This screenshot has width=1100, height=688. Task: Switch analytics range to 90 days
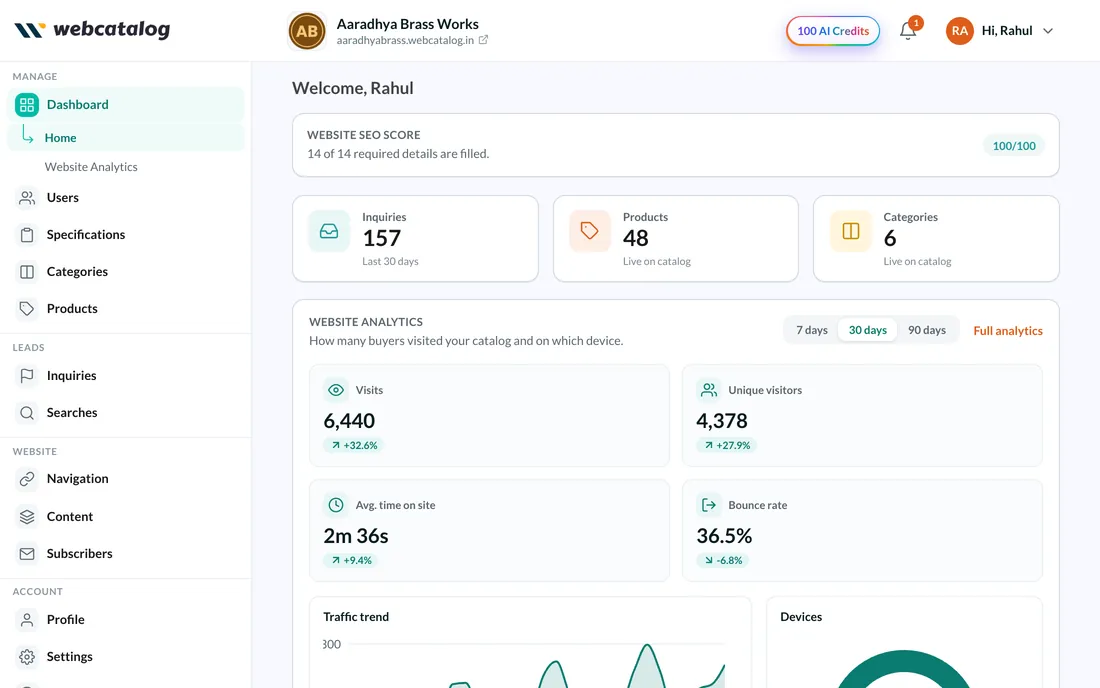click(x=927, y=330)
